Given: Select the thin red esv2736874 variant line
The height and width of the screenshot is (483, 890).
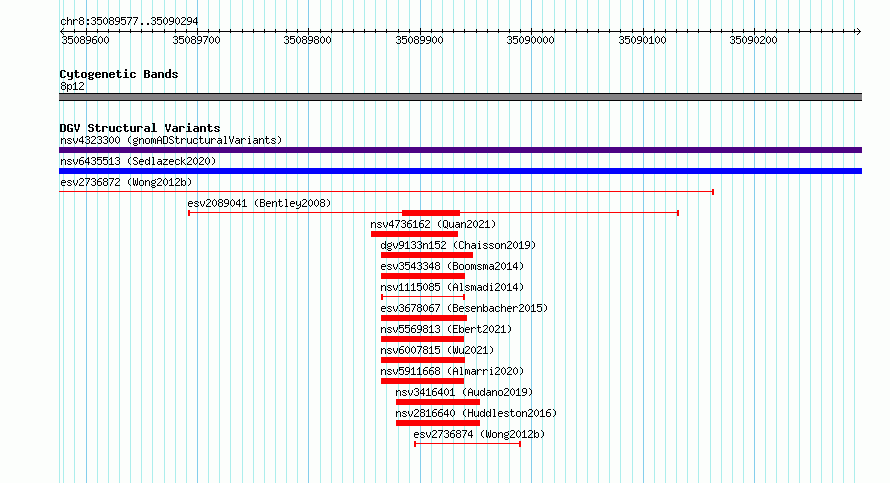Looking at the screenshot, I should [467, 444].
